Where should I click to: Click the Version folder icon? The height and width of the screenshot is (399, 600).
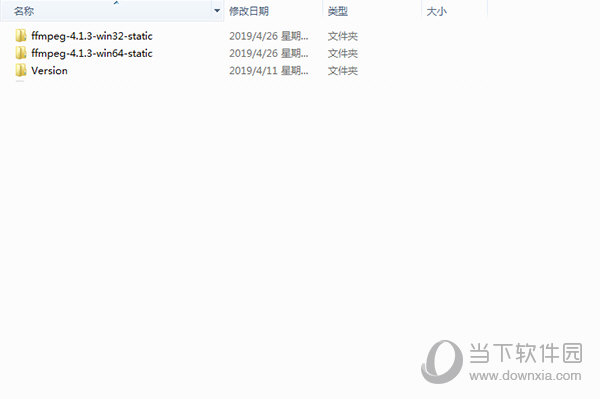[21, 70]
